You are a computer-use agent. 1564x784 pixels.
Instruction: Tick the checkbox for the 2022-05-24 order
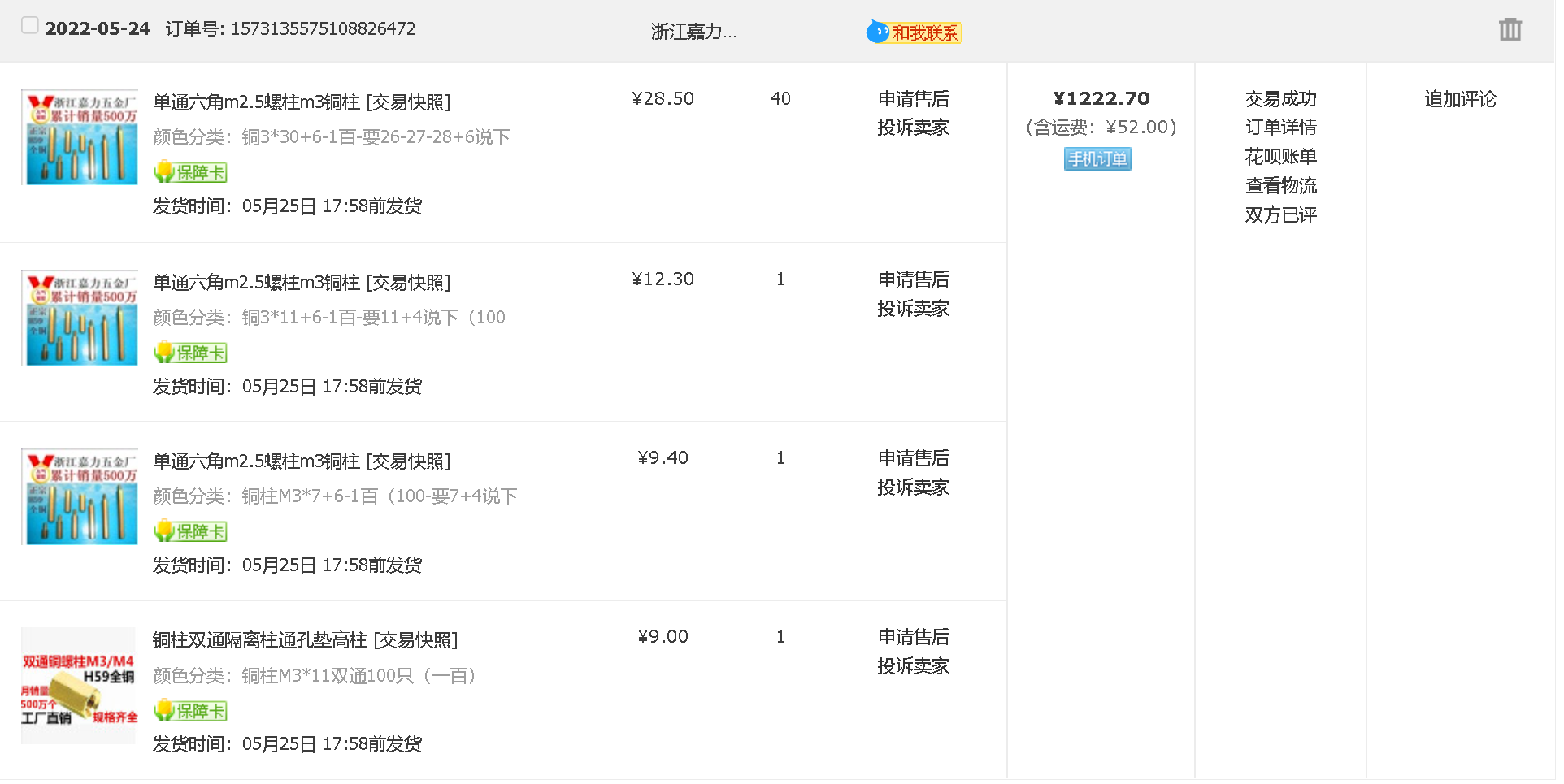pyautogui.click(x=30, y=26)
